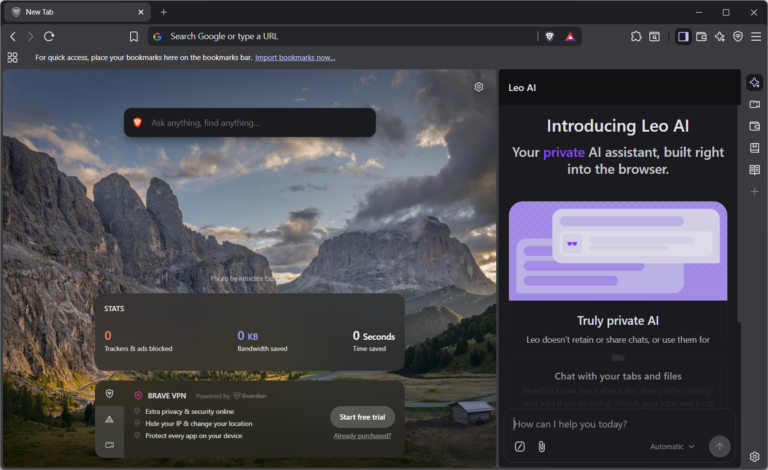Click the Ask anything, find anything search box
The height and width of the screenshot is (470, 768).
(250, 122)
